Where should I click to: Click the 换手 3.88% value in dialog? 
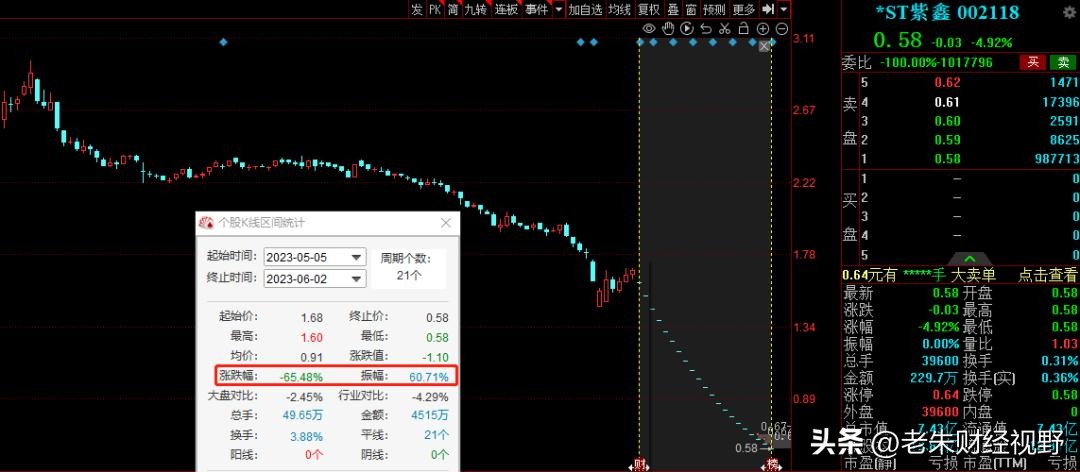(306, 435)
